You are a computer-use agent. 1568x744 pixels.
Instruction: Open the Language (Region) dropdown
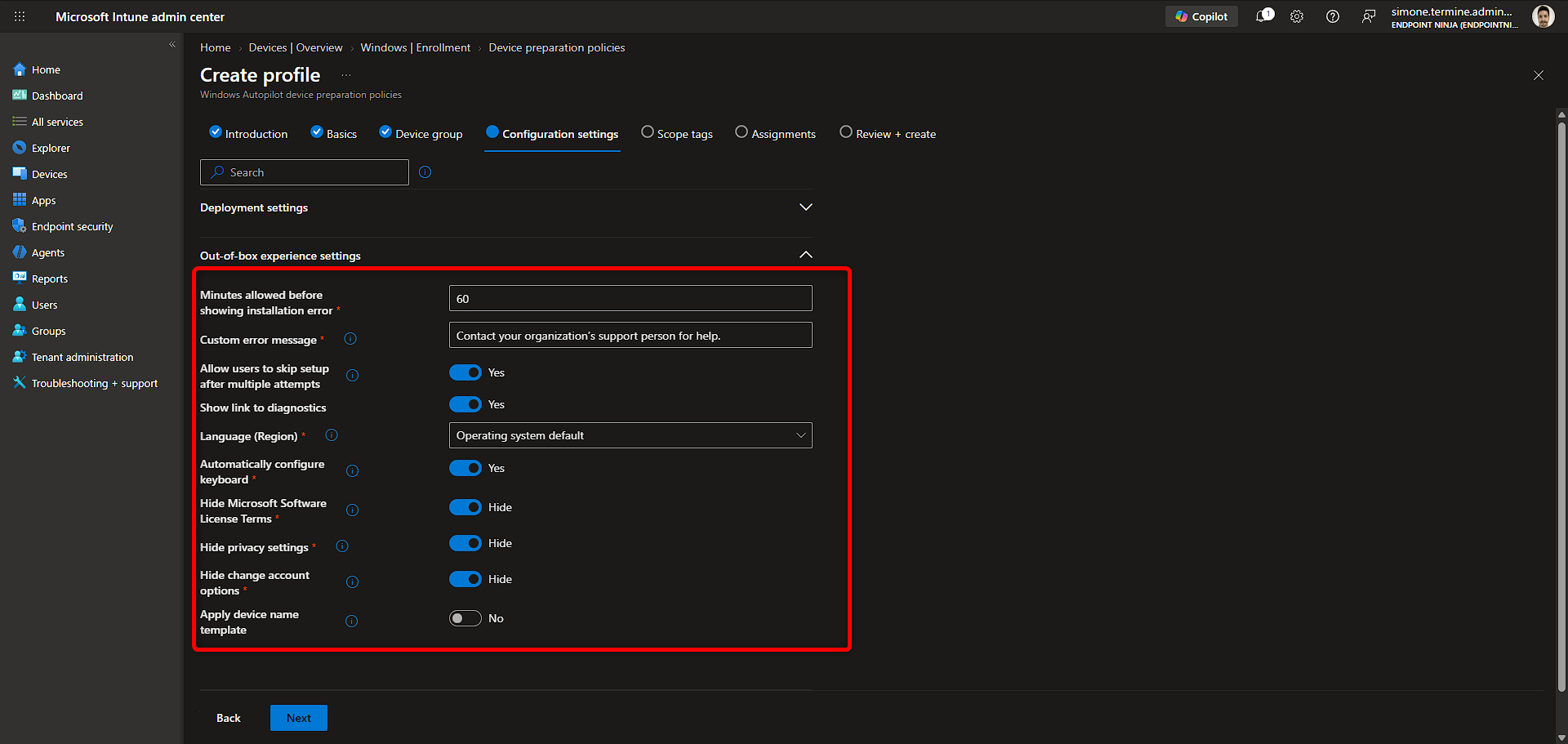click(x=630, y=435)
